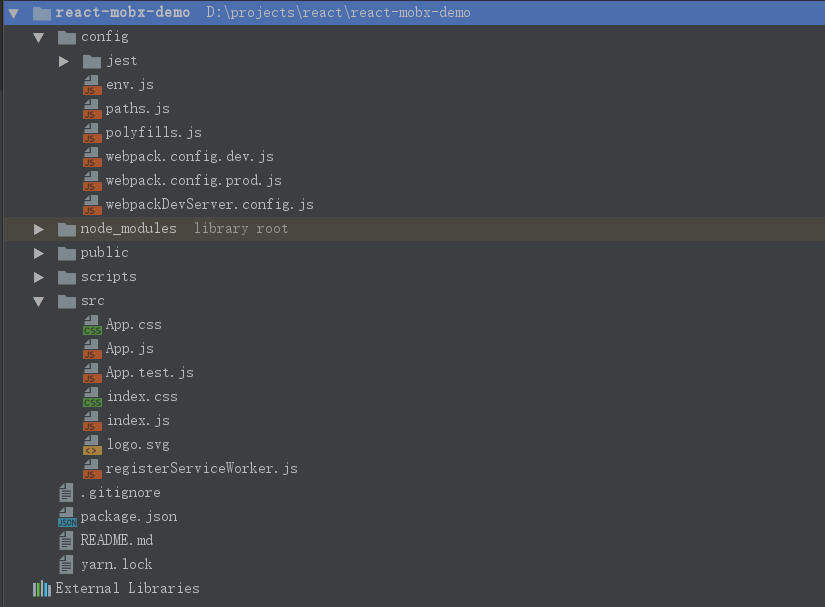Click the index.js JavaScript file icon
This screenshot has height=607, width=825.
pyautogui.click(x=92, y=421)
